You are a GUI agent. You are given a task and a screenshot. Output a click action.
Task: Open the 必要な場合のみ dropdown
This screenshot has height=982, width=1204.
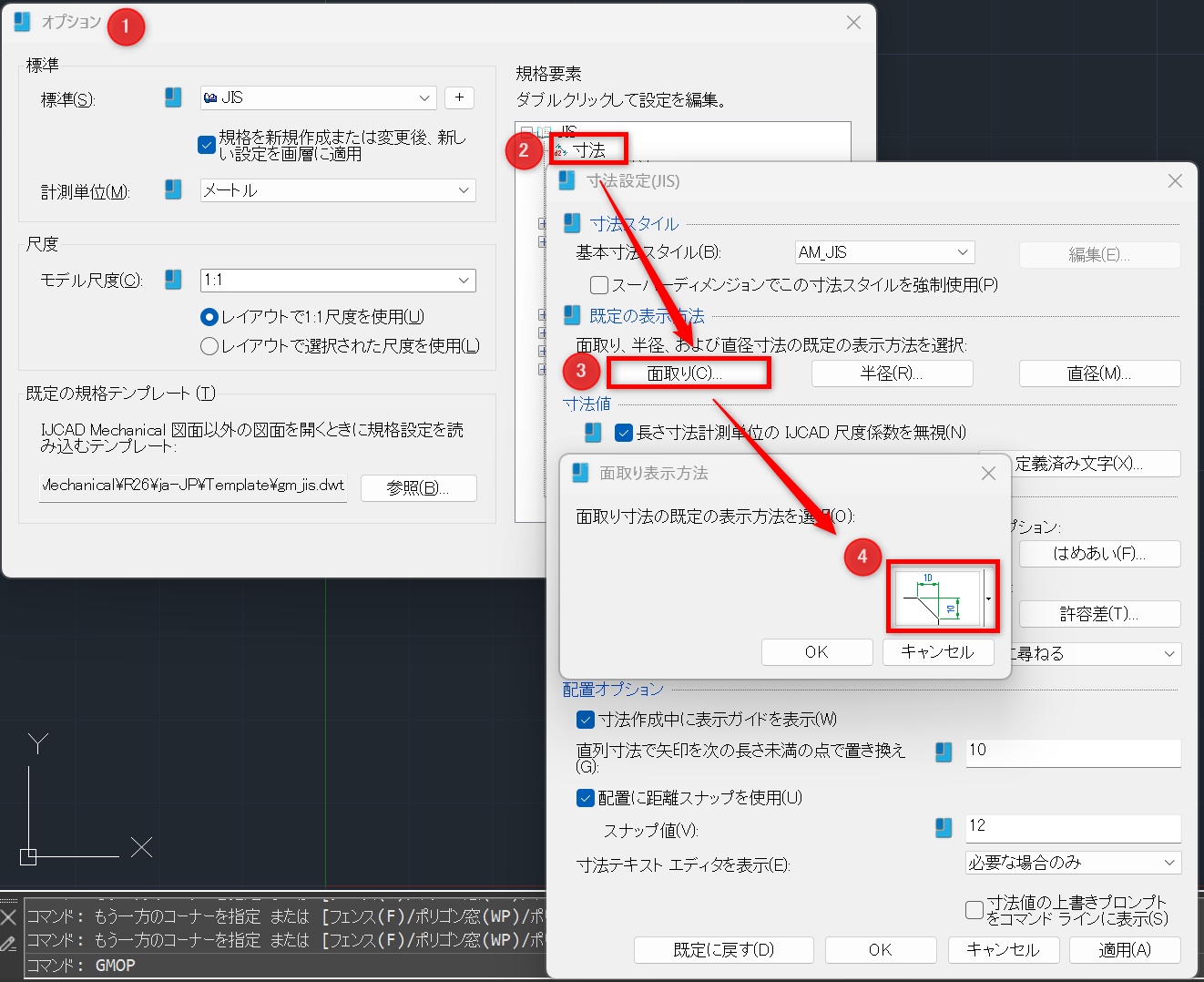coord(1073,863)
